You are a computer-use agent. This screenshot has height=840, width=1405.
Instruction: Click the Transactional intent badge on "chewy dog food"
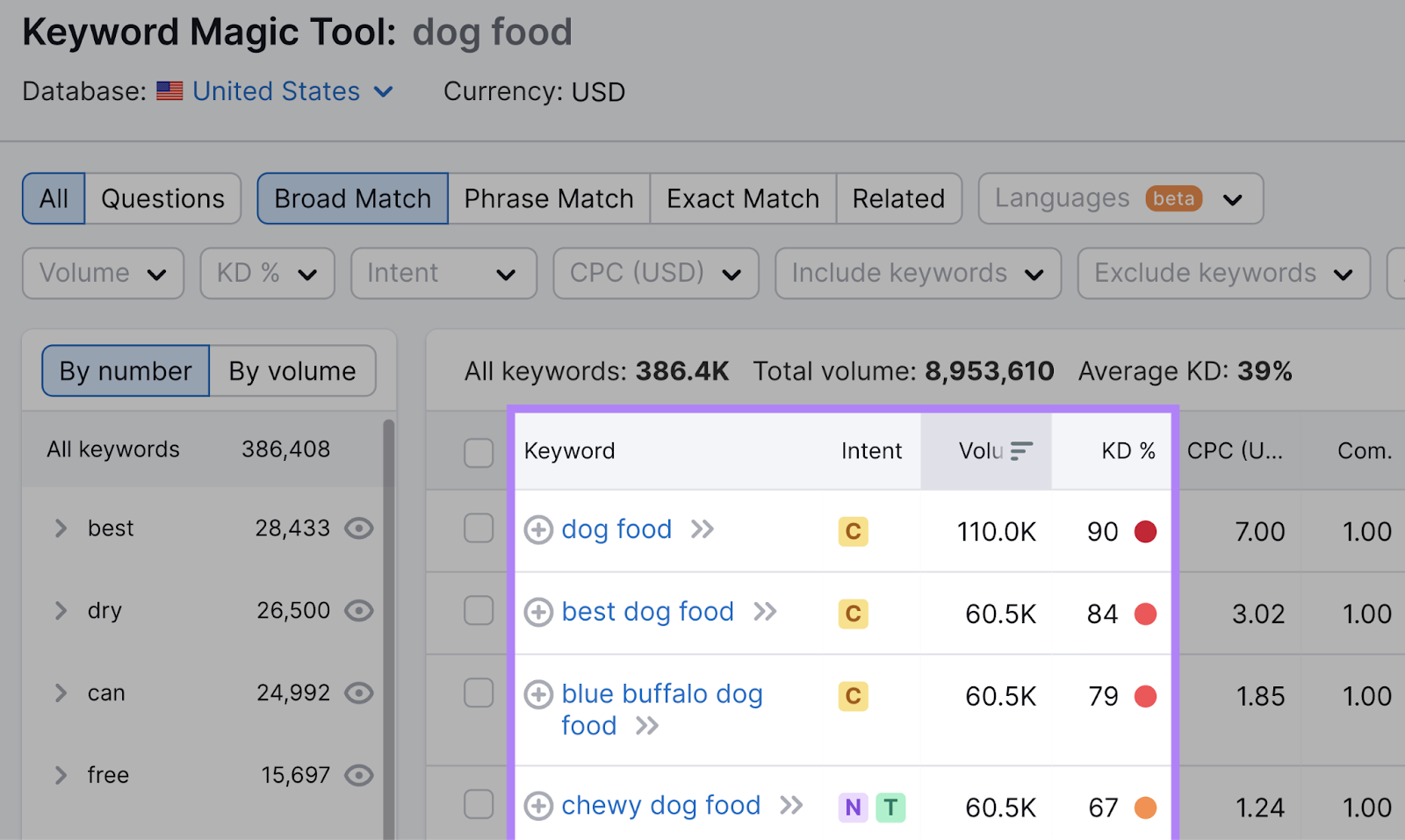pyautogui.click(x=892, y=807)
